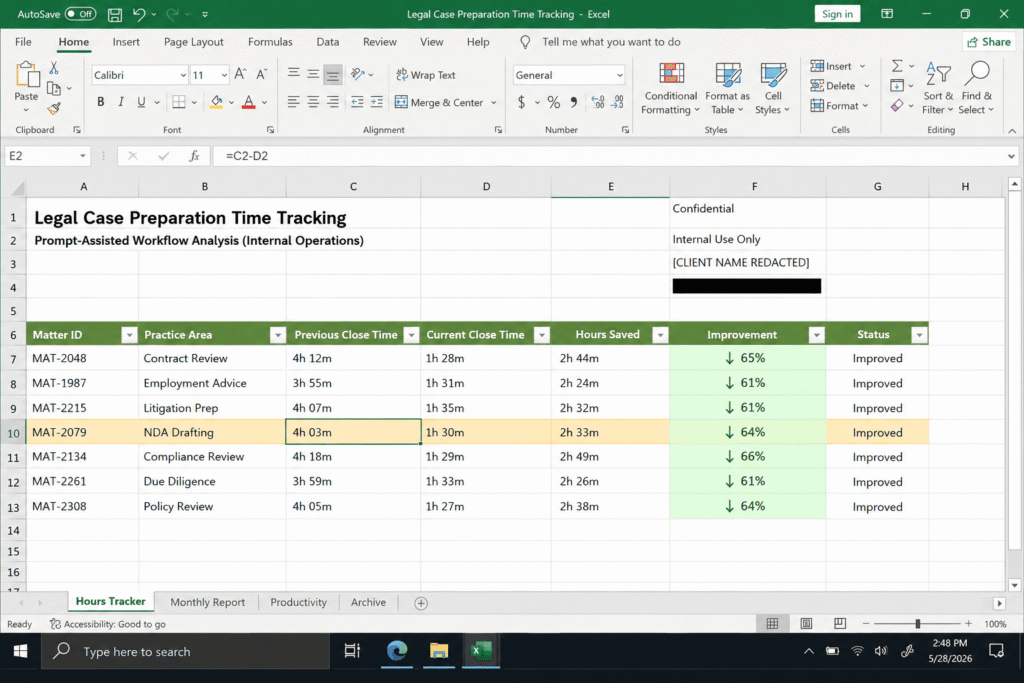
Task: Open Cell Styles gallery
Action: pos(773,89)
